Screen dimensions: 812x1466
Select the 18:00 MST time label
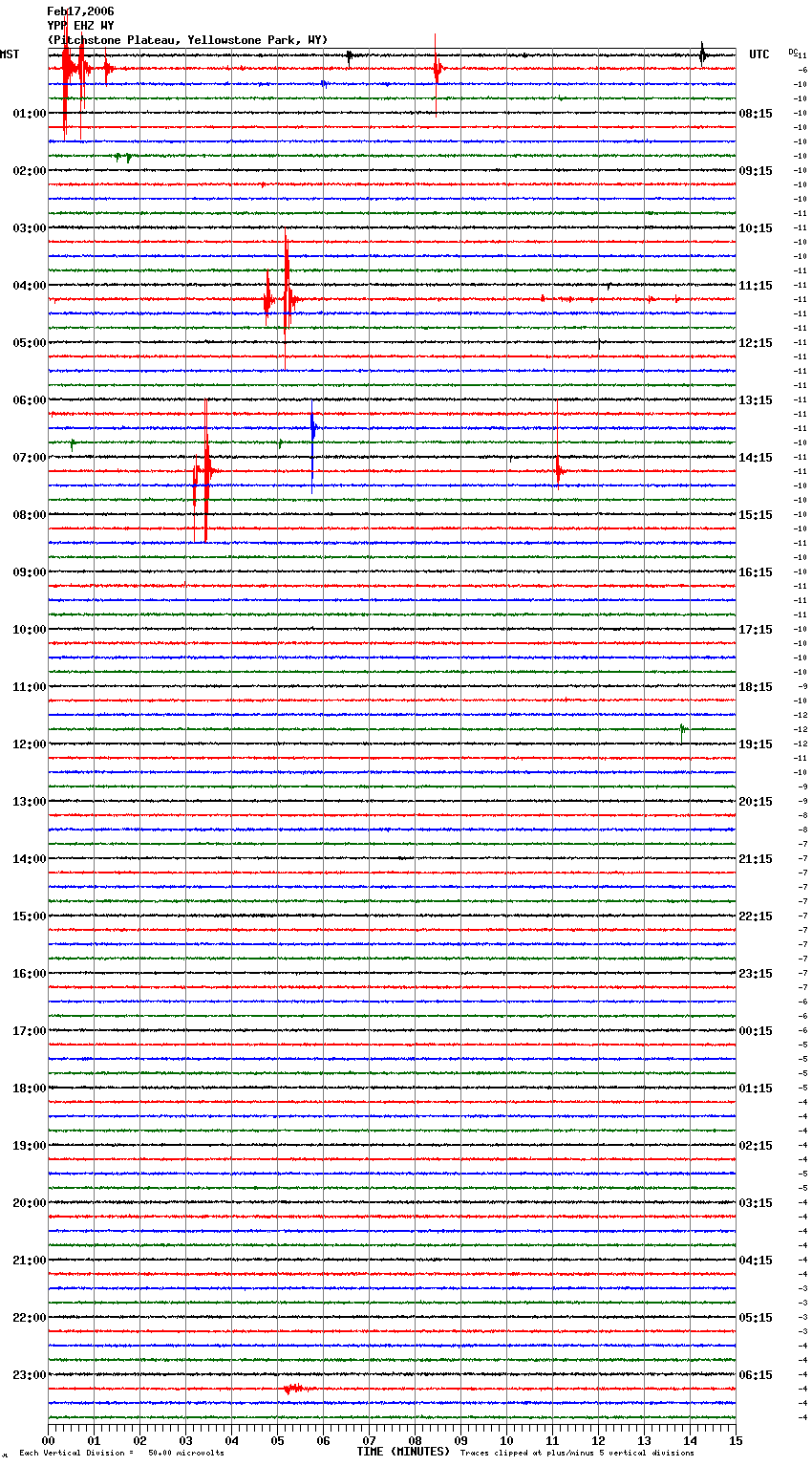click(x=29, y=1089)
